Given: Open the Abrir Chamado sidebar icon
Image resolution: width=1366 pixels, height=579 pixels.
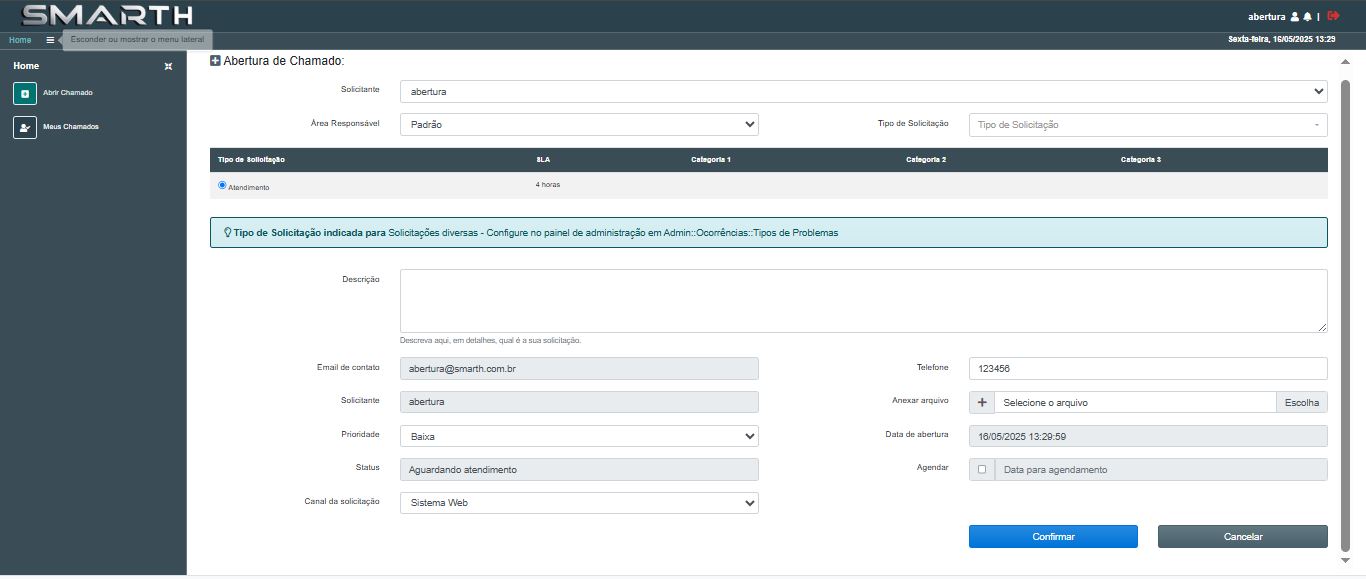Looking at the screenshot, I should point(25,92).
